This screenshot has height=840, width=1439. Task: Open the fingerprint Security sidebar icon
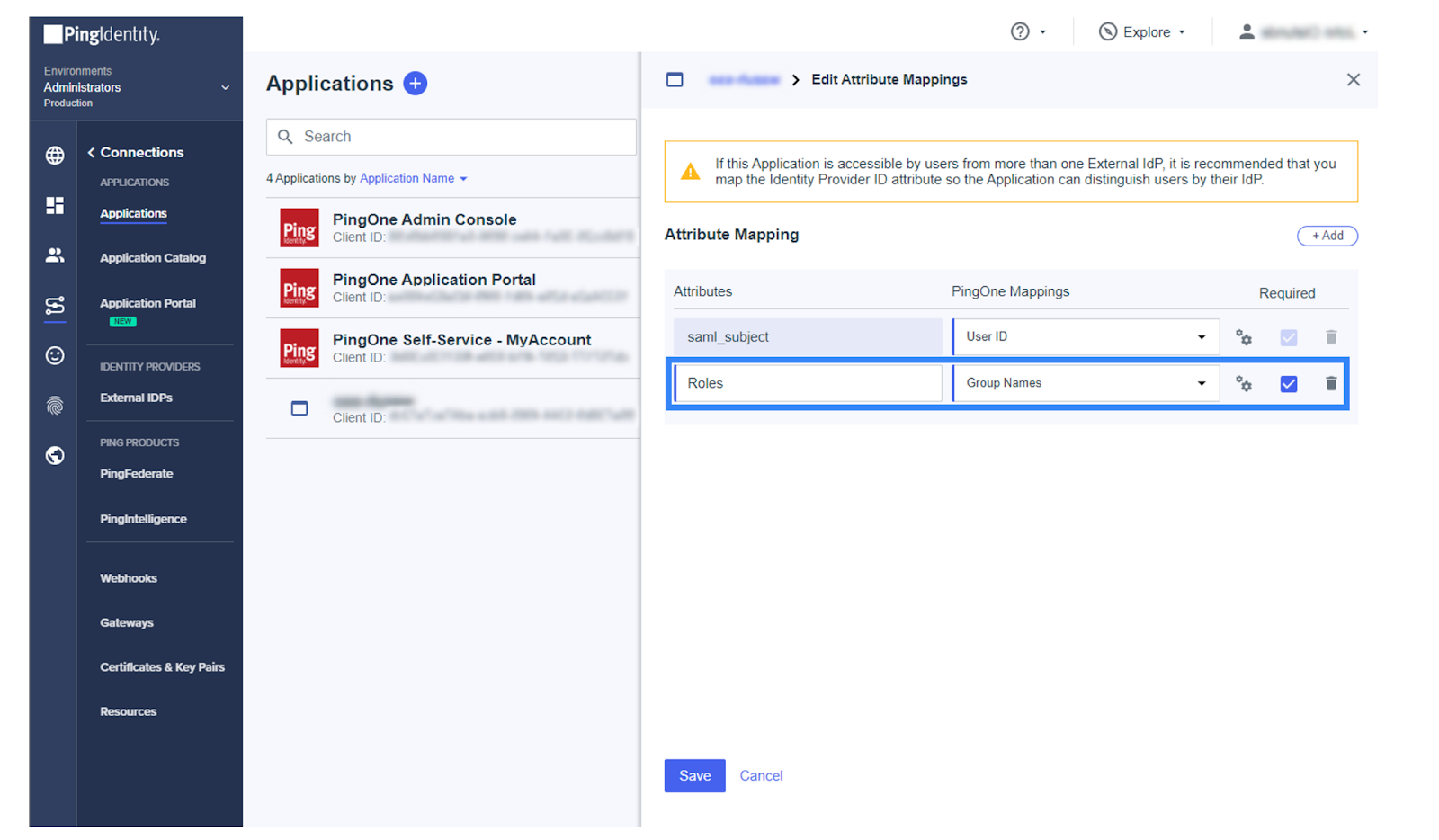[x=55, y=406]
